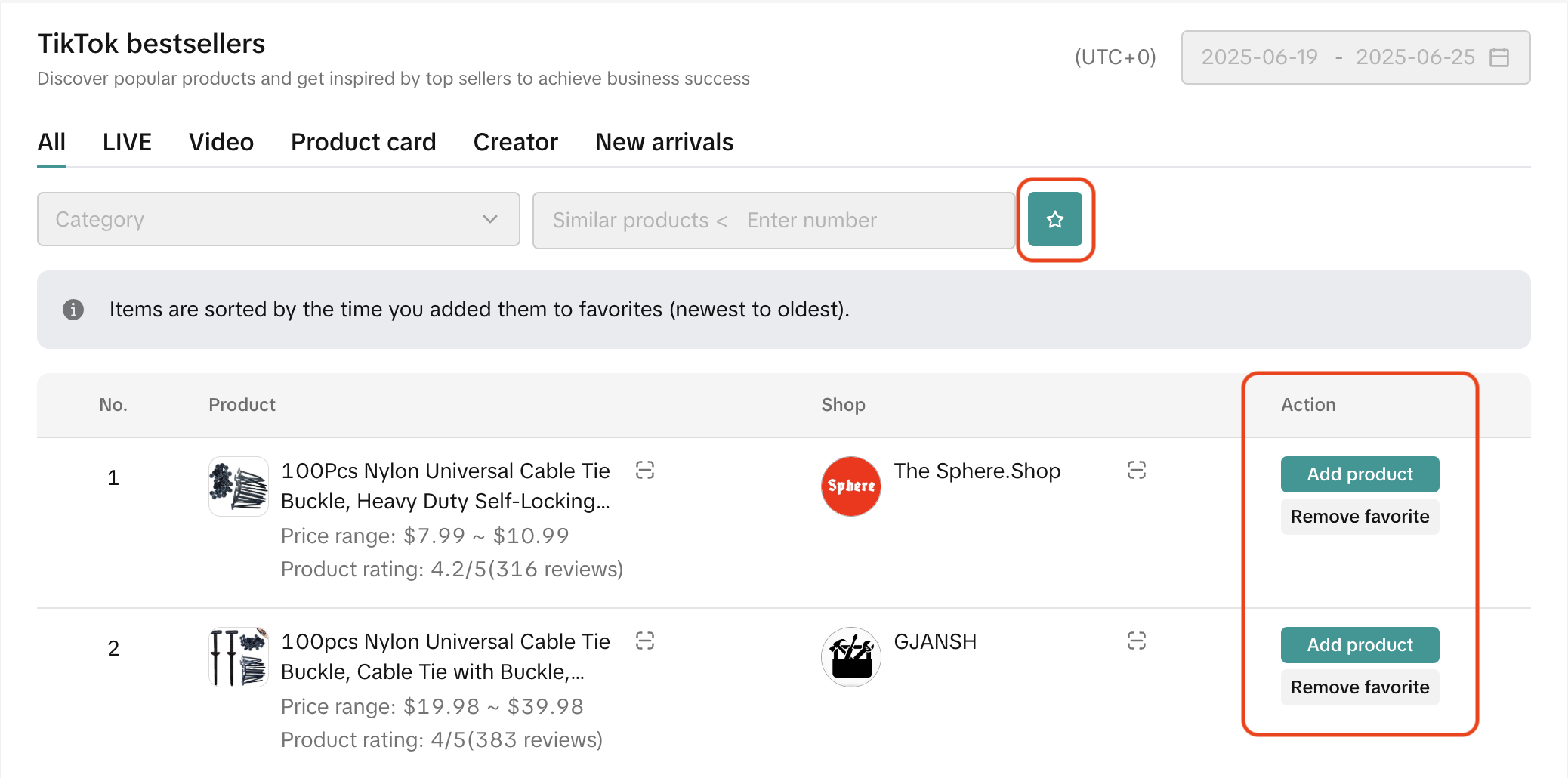Toggle the star favorites filter button
This screenshot has width=1568, height=778.
pos(1054,220)
